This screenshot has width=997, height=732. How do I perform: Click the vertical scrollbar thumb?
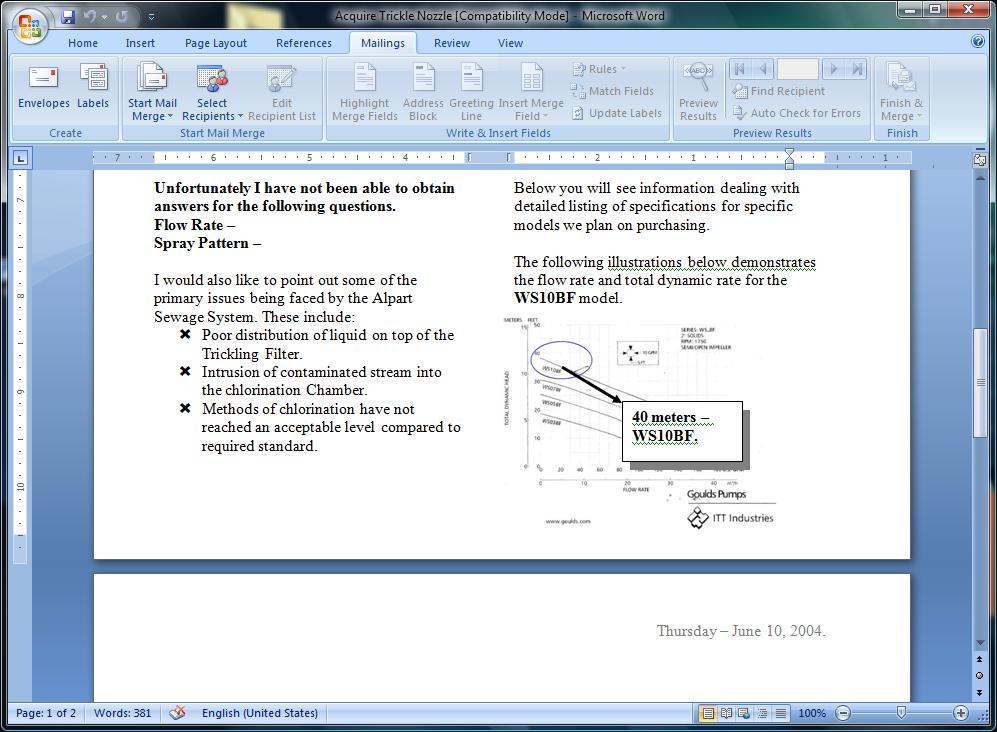pyautogui.click(x=980, y=382)
